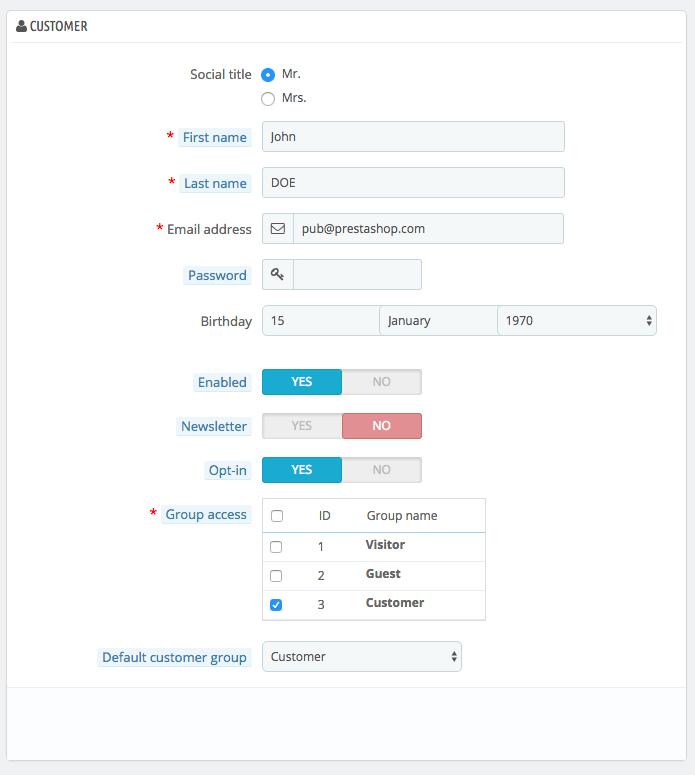695x775 pixels.
Task: Select the Mrs. social title radio
Action: point(268,99)
